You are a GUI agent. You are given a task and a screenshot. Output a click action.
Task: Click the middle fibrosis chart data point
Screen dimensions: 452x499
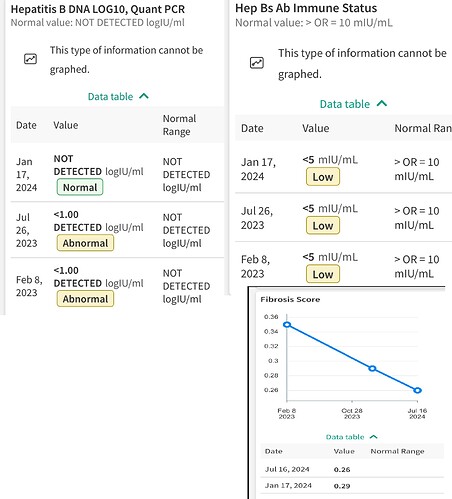(x=372, y=368)
